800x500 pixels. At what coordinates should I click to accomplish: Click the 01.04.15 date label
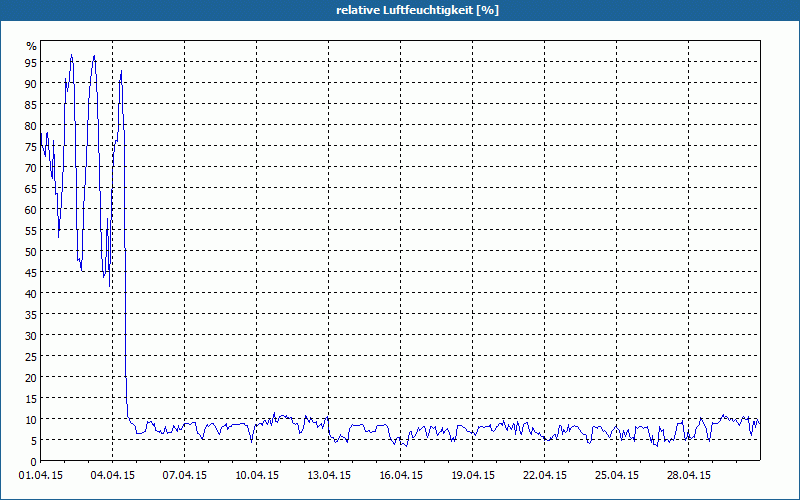click(x=41, y=476)
